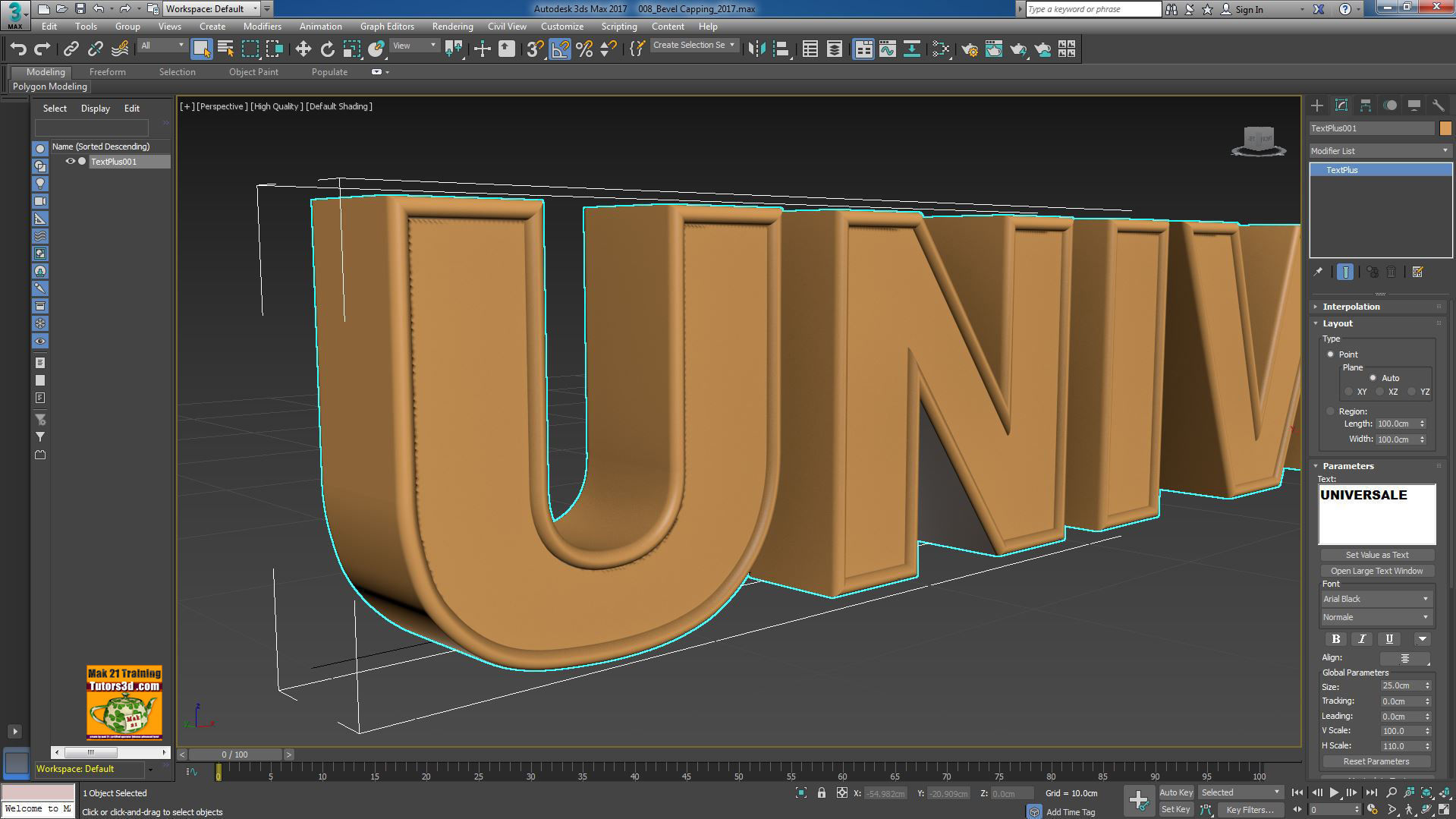Jump to the start of animation
Image resolution: width=1456 pixels, height=819 pixels.
click(1297, 792)
